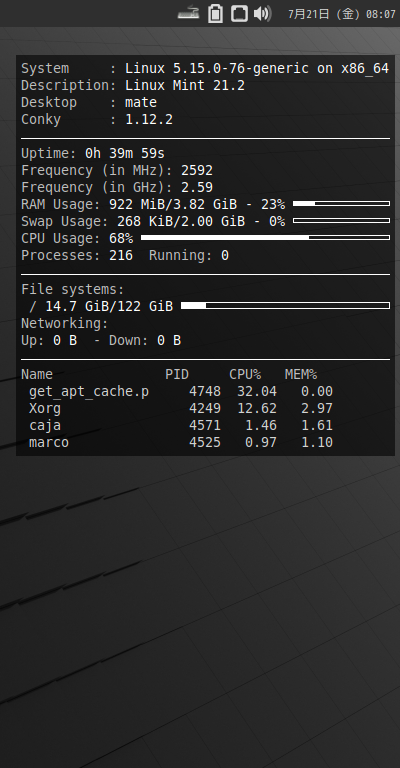
Task: Click the CPU Usage 68% value
Action: click(121, 239)
